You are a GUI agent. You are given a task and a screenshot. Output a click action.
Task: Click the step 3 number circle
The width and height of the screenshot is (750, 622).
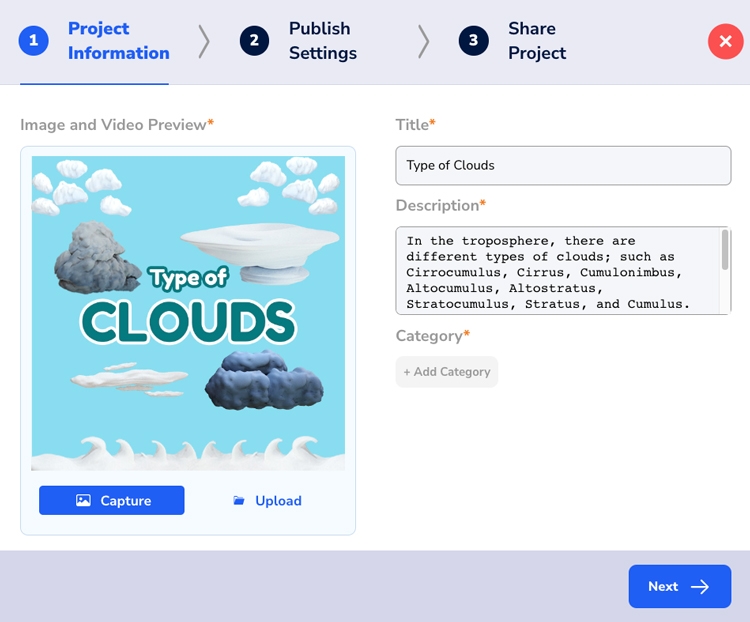tap(473, 41)
